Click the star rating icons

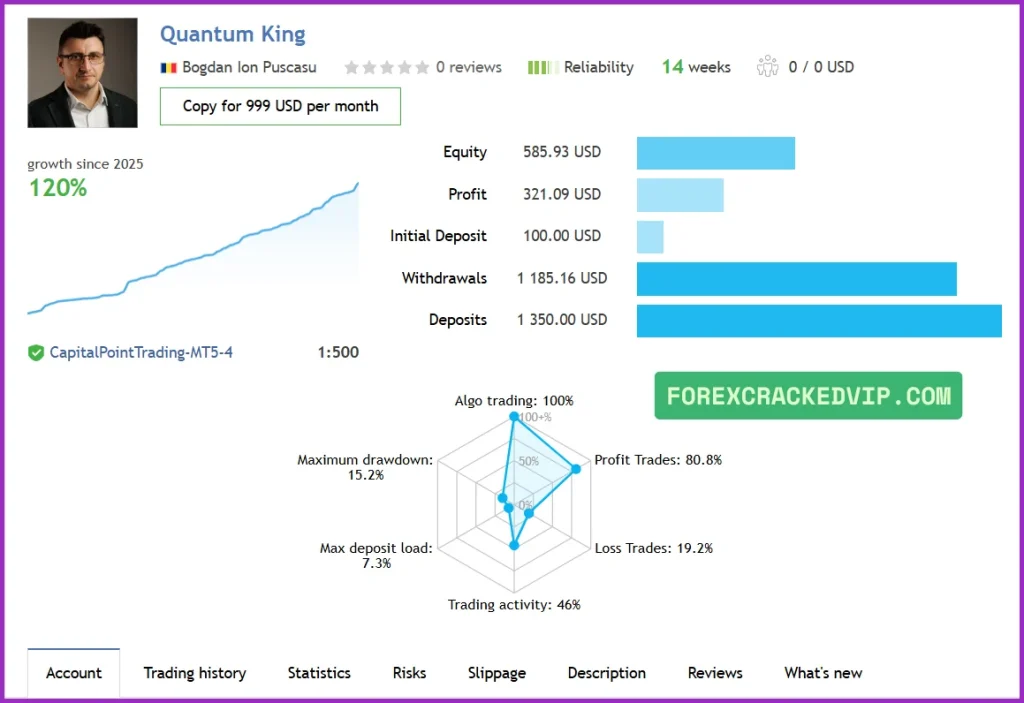tap(386, 67)
